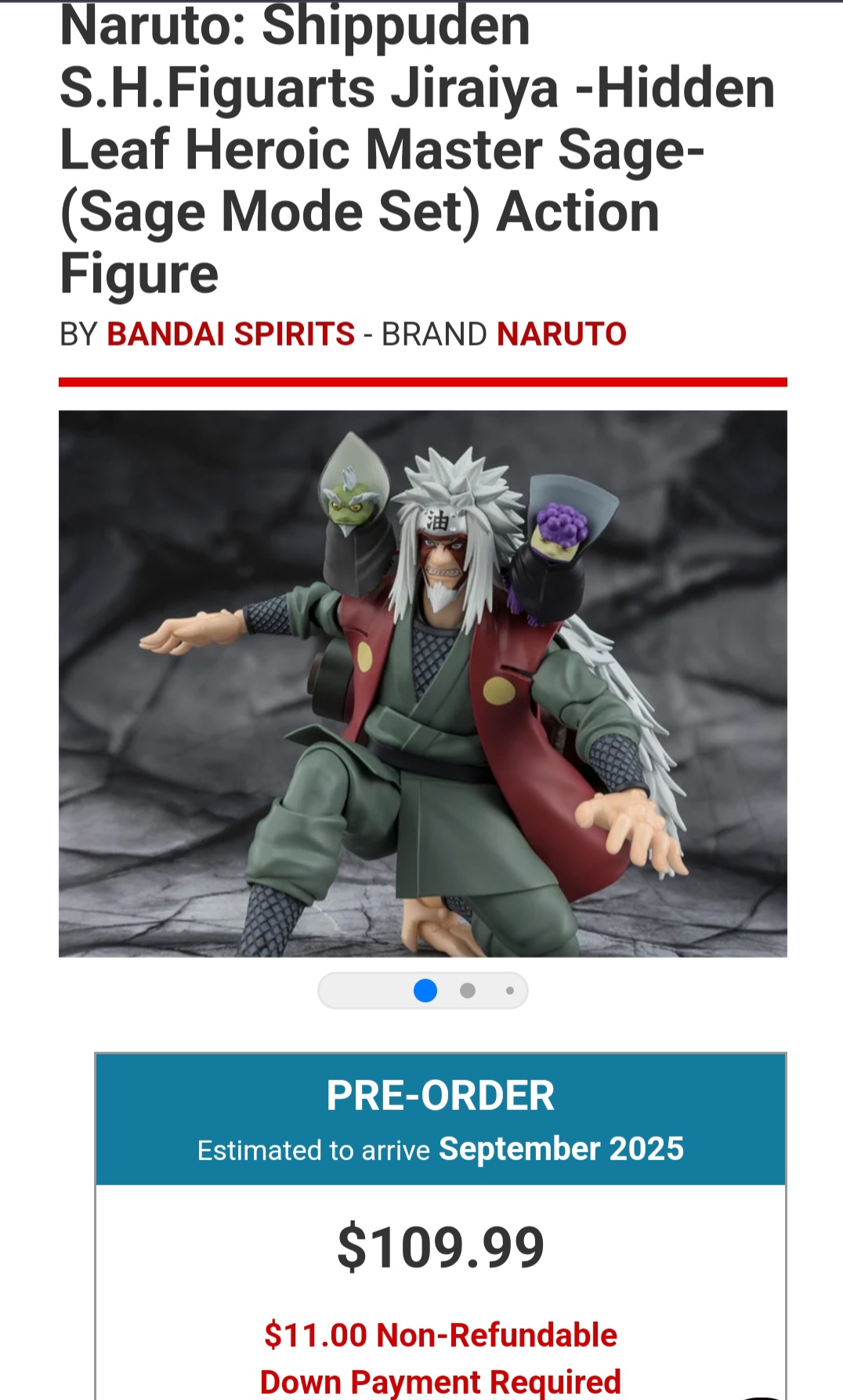Click the product title heading text
Viewport: 843px width, 1400px height.
click(x=418, y=149)
